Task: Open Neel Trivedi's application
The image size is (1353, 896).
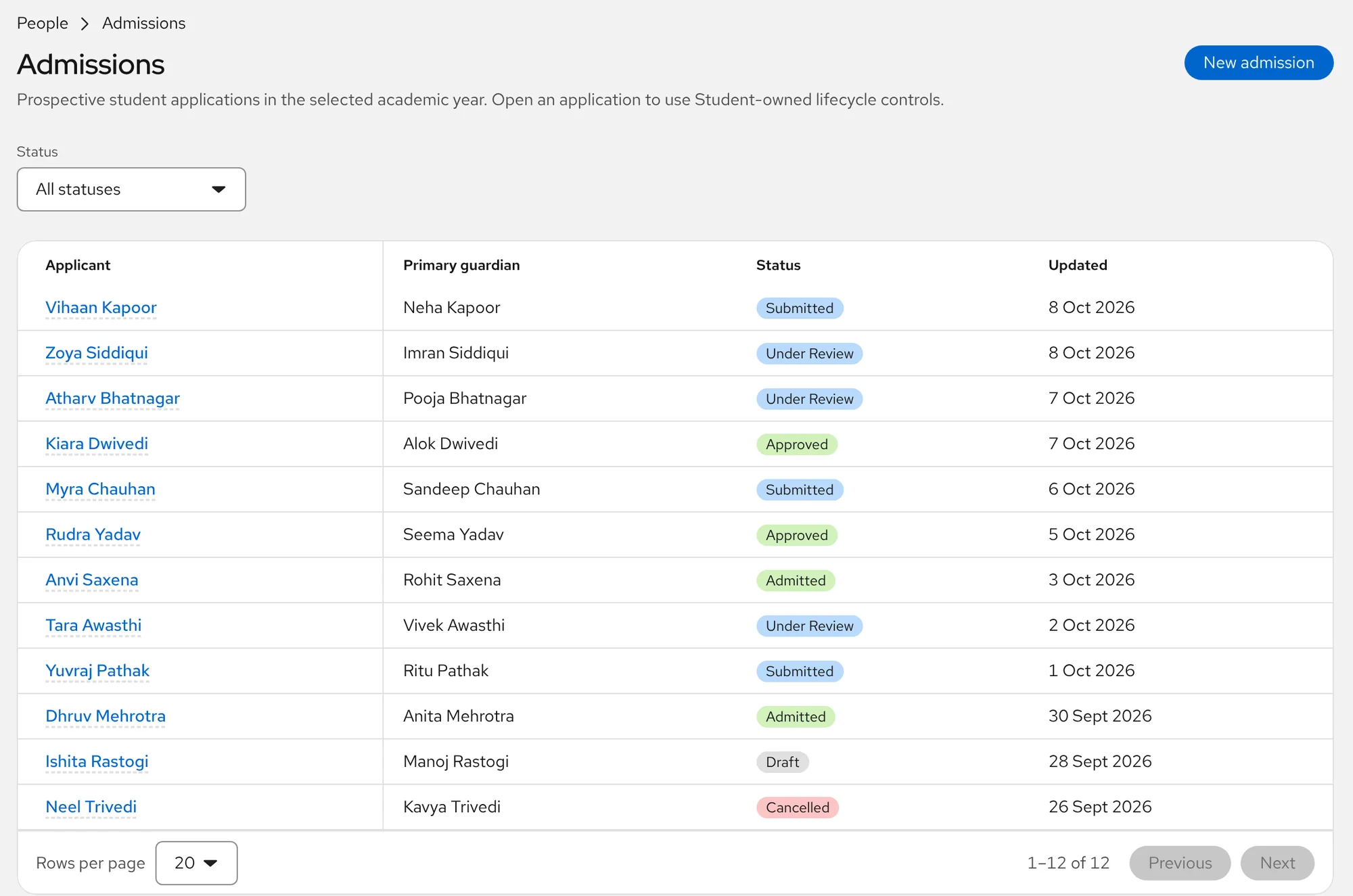Action: tap(91, 807)
